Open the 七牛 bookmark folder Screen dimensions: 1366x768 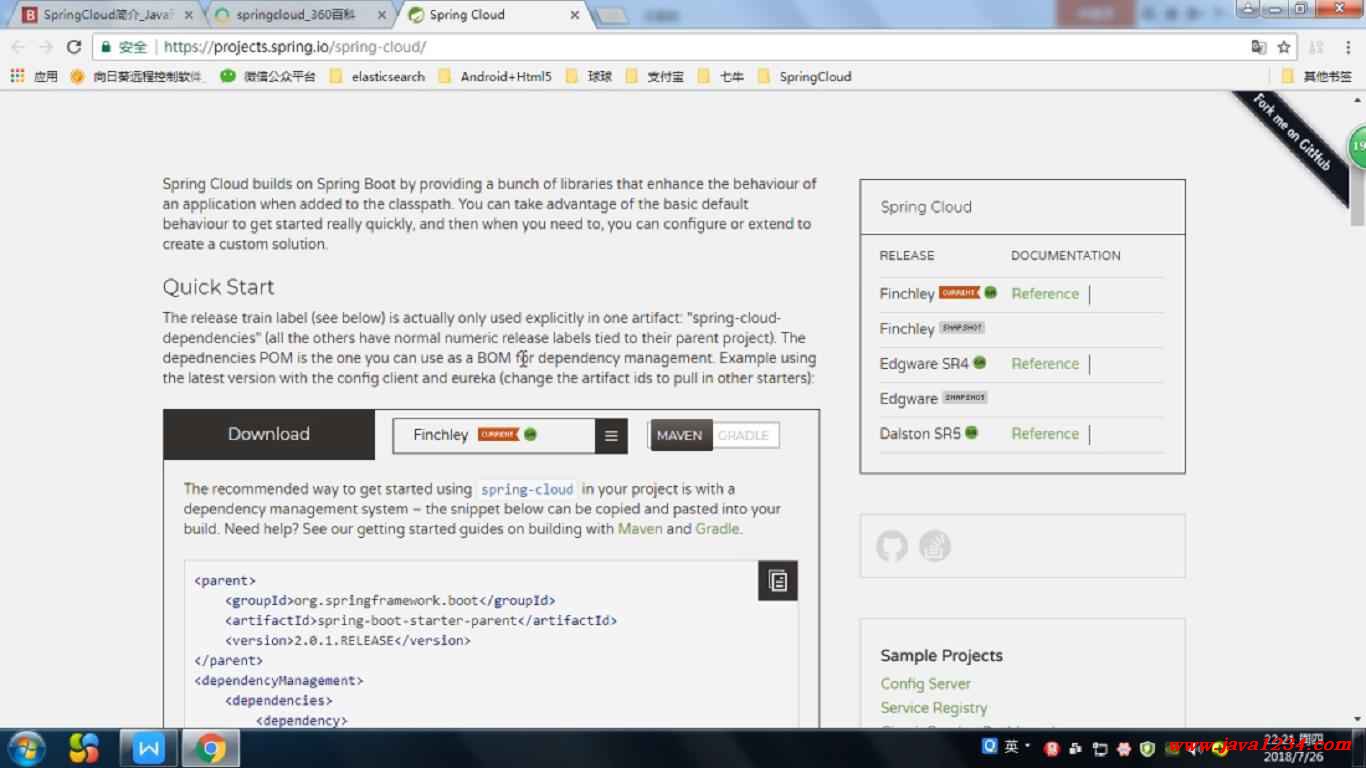tap(721, 76)
